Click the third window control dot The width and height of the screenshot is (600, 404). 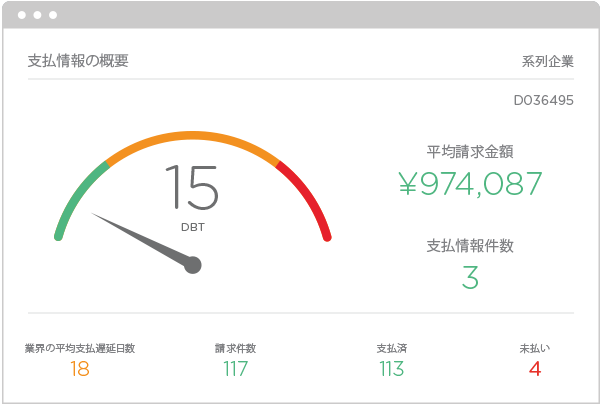coord(52,16)
